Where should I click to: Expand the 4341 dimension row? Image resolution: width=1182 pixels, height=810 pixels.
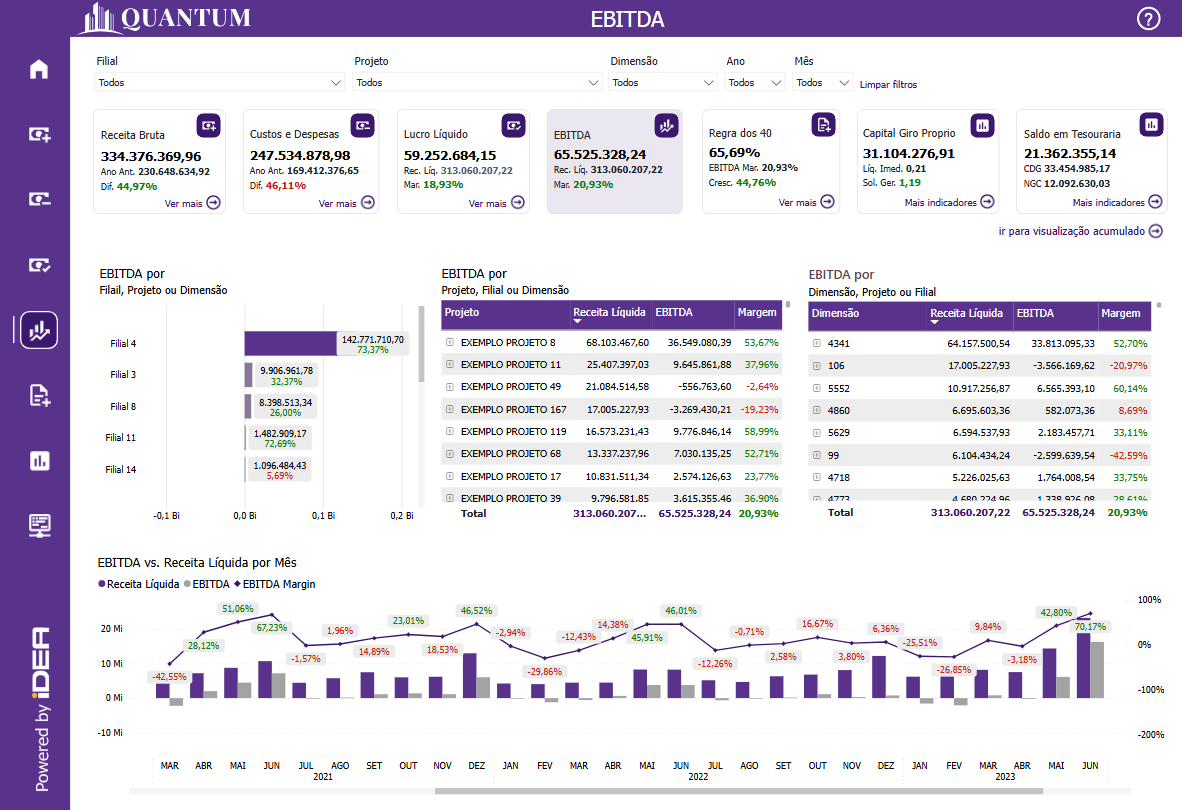[x=817, y=342]
